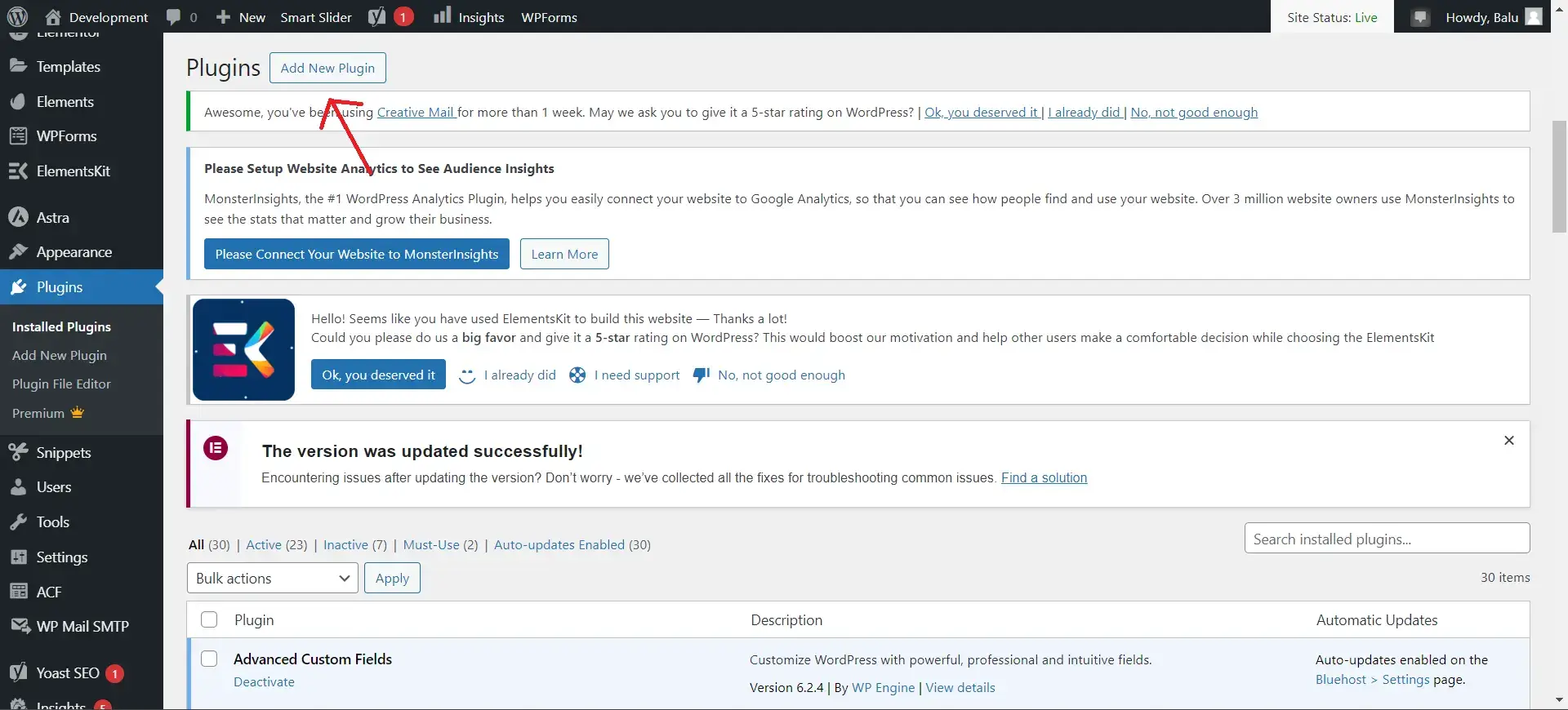The image size is (1568, 710).
Task: Click the thumbs-down icon in ElementsKit notice
Action: coord(701,375)
